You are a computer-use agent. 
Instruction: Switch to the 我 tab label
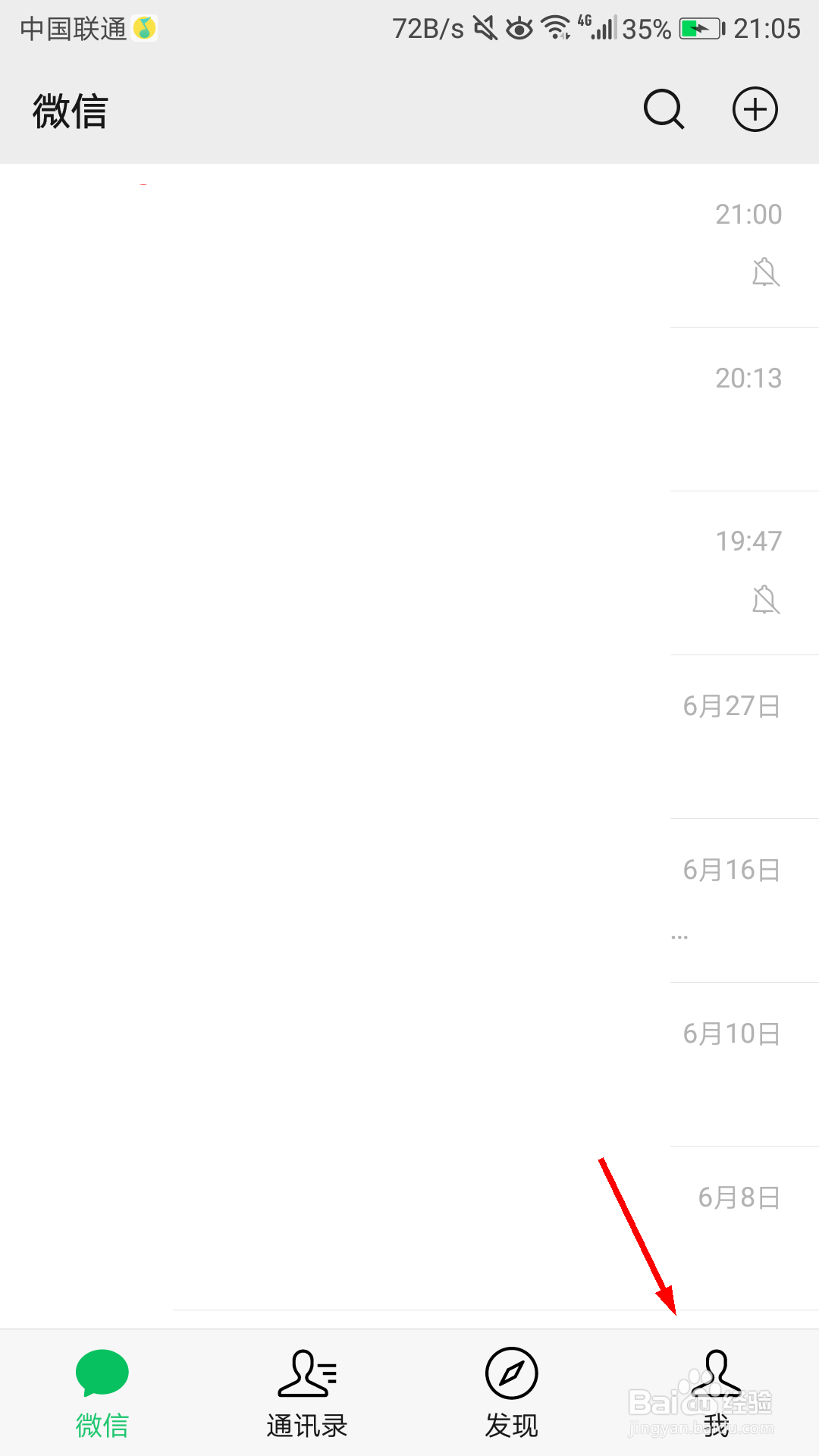tap(717, 1426)
